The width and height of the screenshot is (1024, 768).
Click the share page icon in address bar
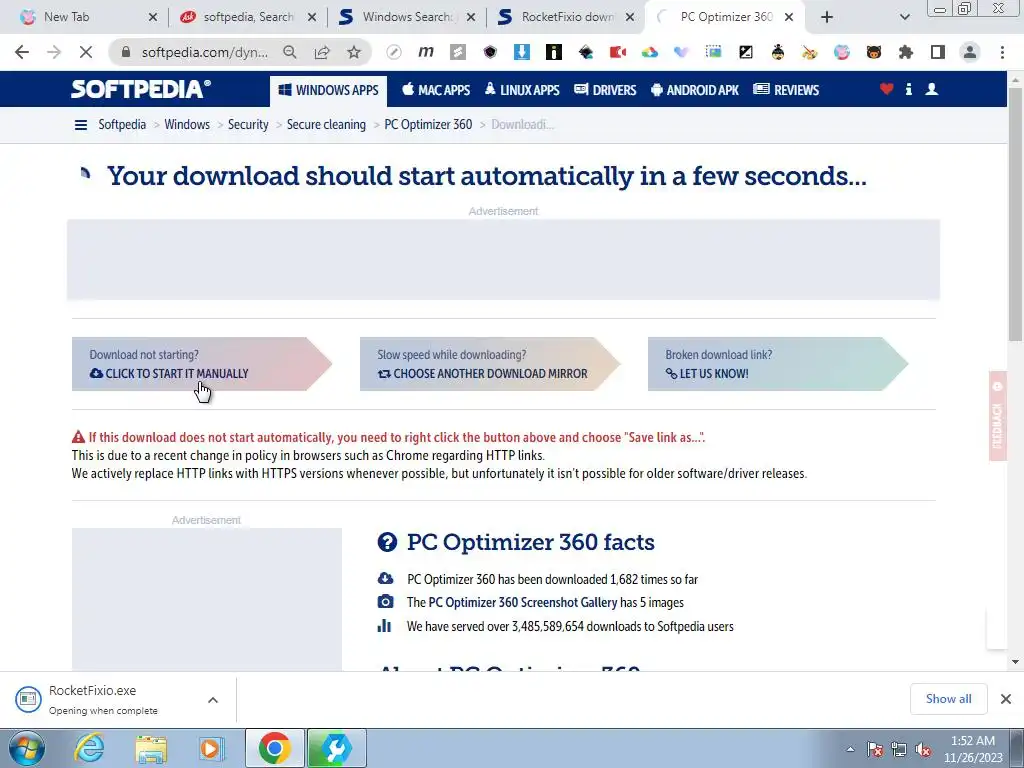[x=322, y=52]
